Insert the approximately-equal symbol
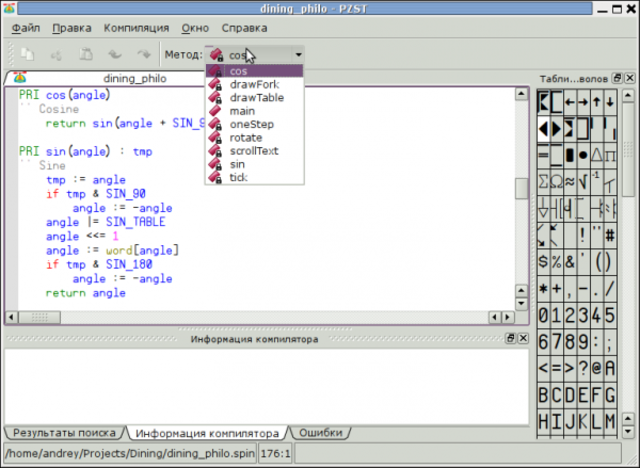Viewport: 640px width, 468px height. pos(570,182)
